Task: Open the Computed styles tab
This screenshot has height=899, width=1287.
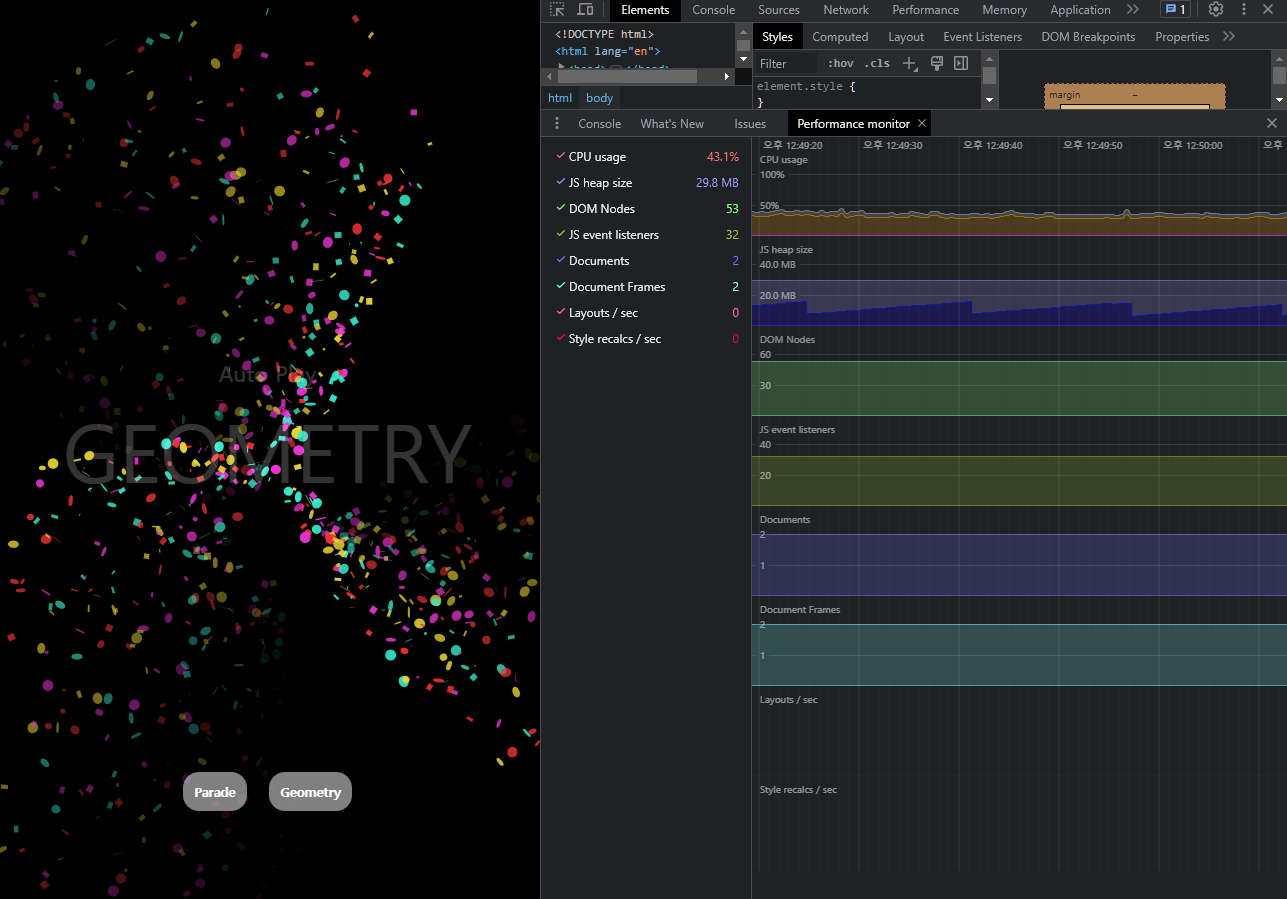Action: [840, 37]
